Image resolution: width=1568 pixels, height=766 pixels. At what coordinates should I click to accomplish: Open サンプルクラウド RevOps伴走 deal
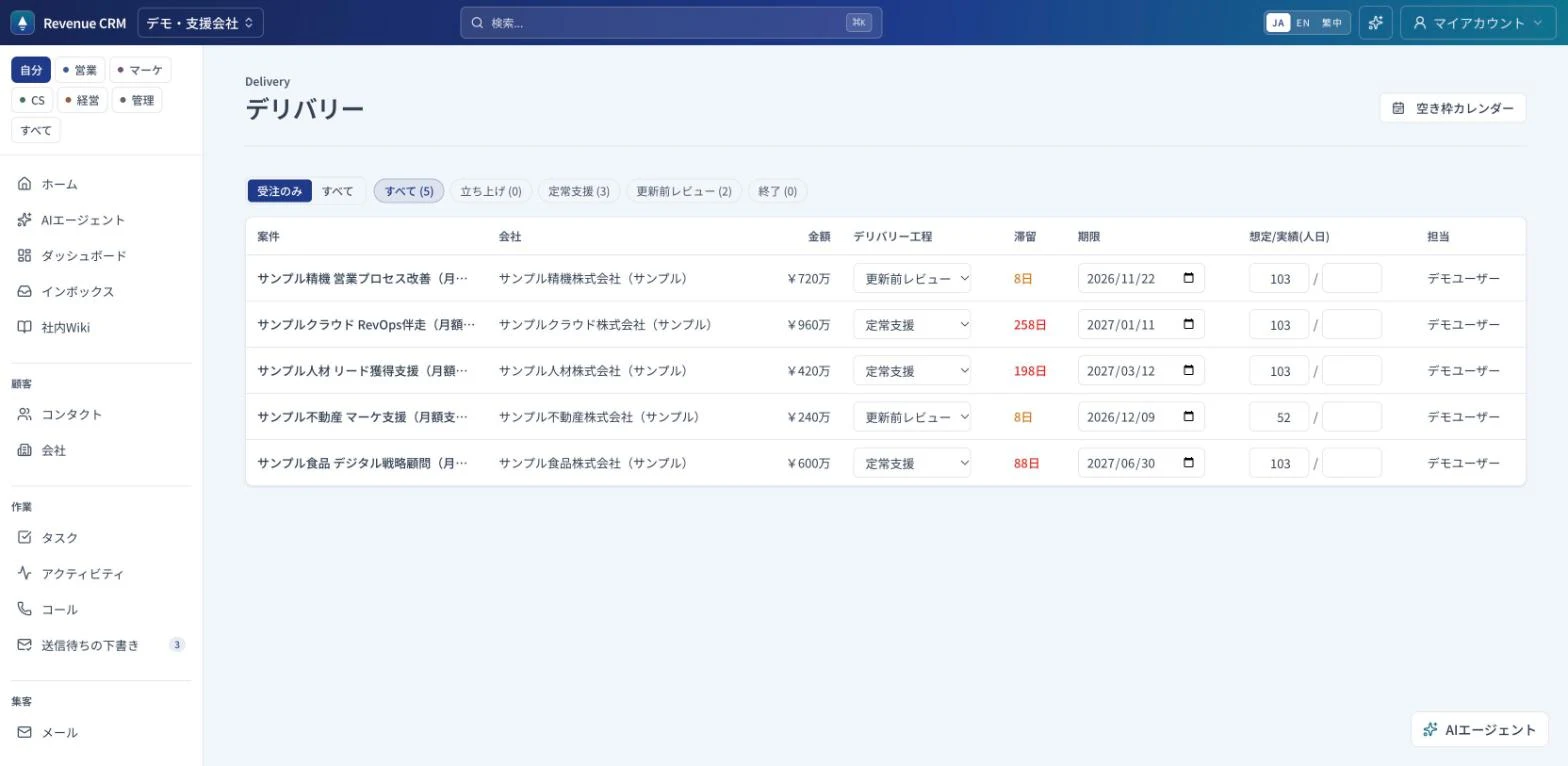[366, 324]
